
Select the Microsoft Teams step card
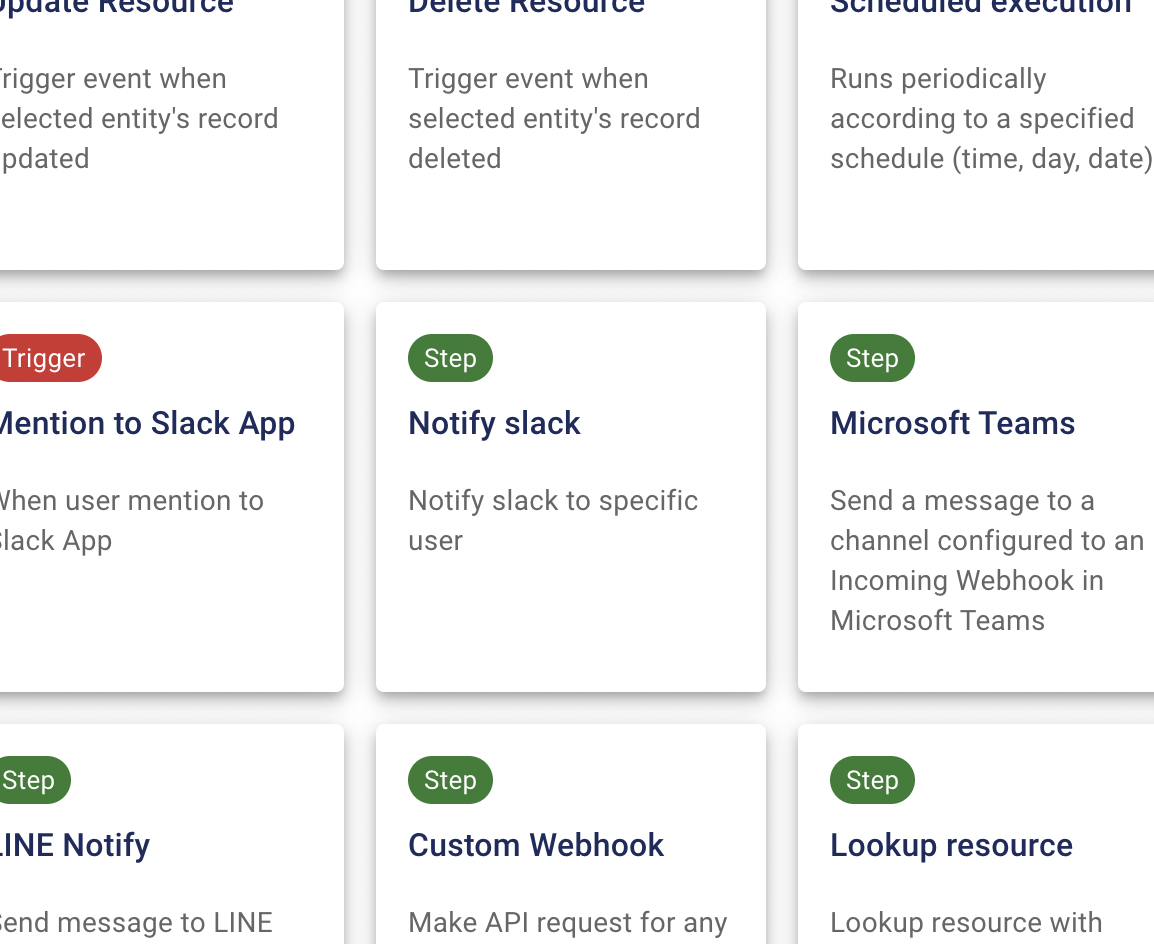[x=976, y=497]
